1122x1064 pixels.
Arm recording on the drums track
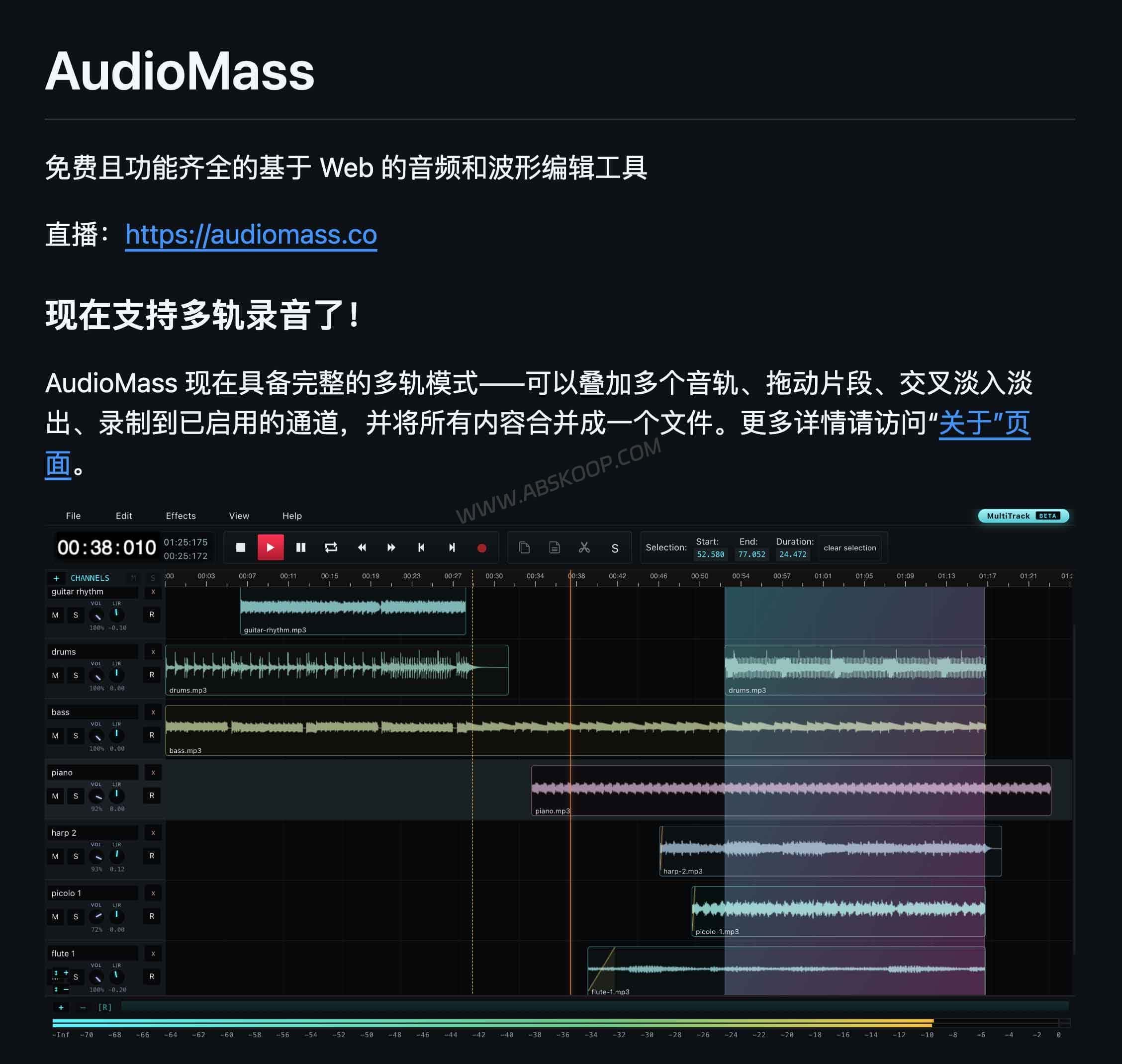(152, 675)
